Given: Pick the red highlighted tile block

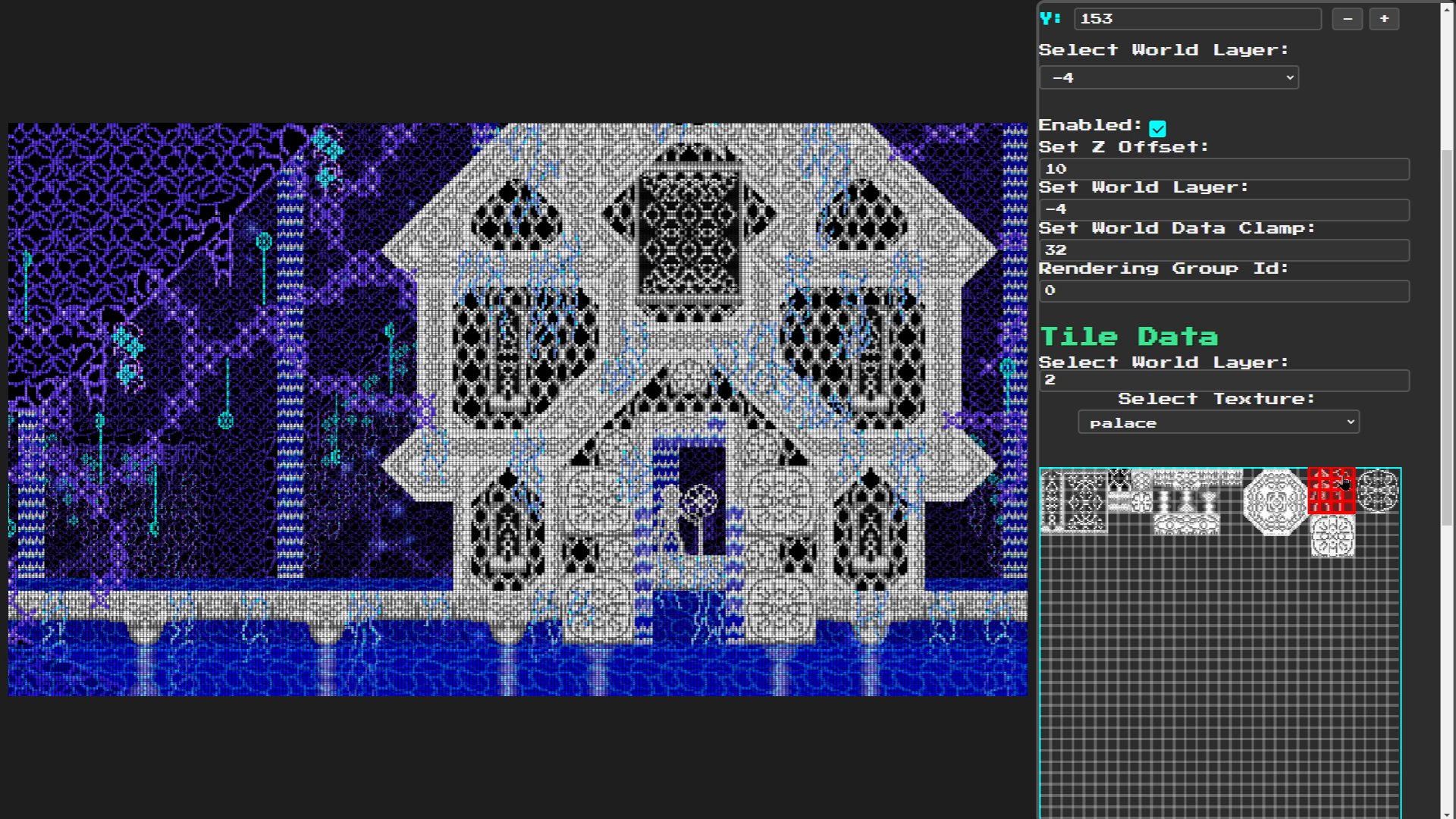Looking at the screenshot, I should tap(1331, 491).
